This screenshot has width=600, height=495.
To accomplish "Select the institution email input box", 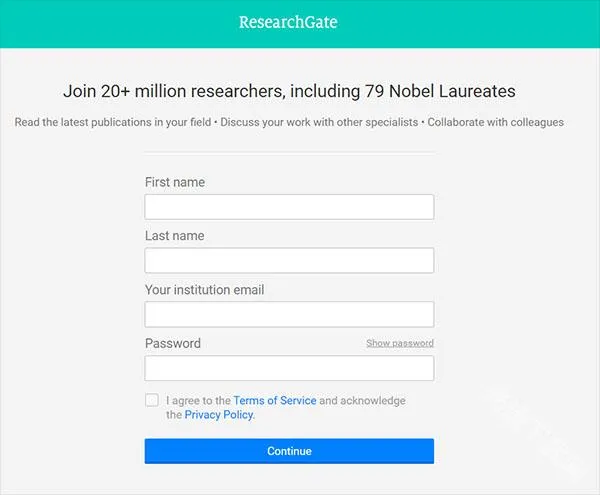I will [x=289, y=315].
